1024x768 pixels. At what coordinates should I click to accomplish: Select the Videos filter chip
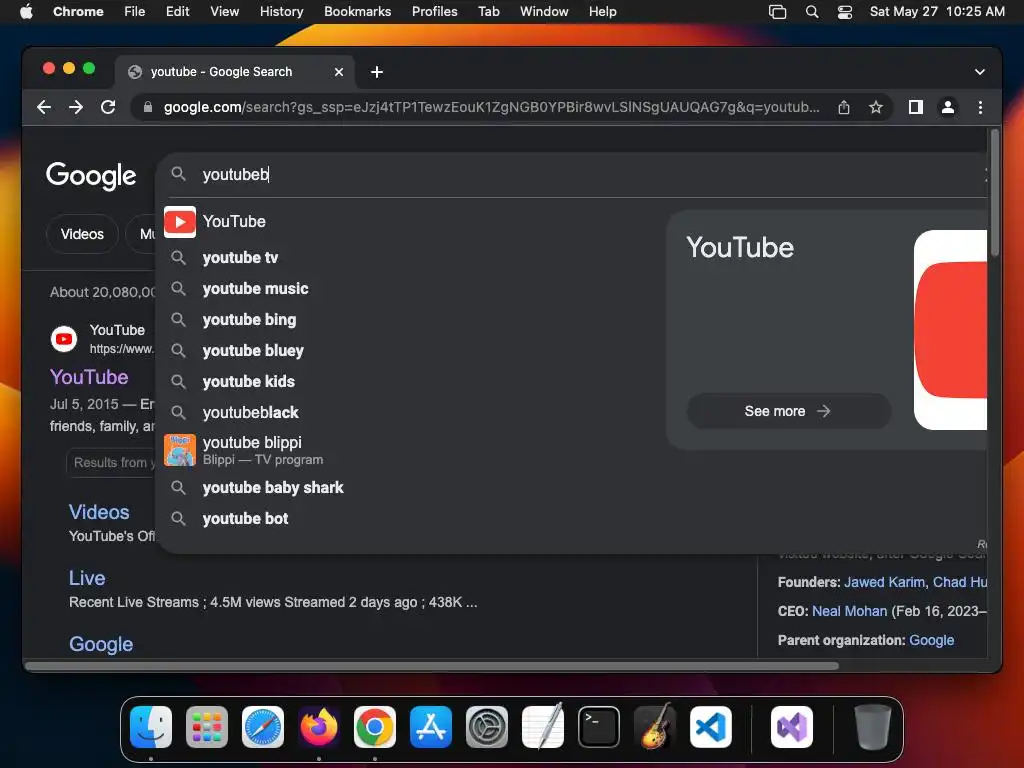pos(82,234)
